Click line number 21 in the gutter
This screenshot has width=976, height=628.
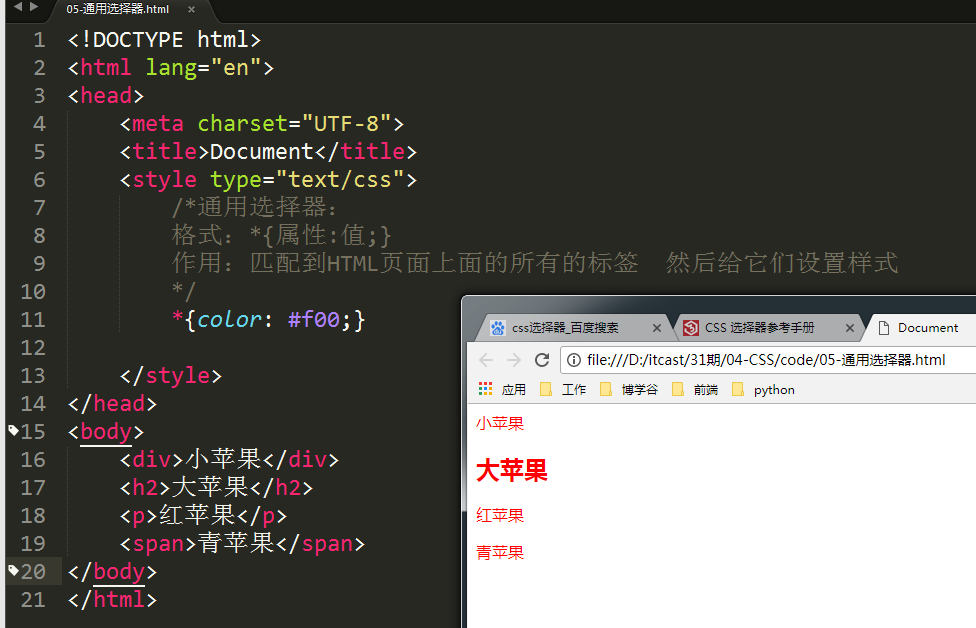[33, 600]
